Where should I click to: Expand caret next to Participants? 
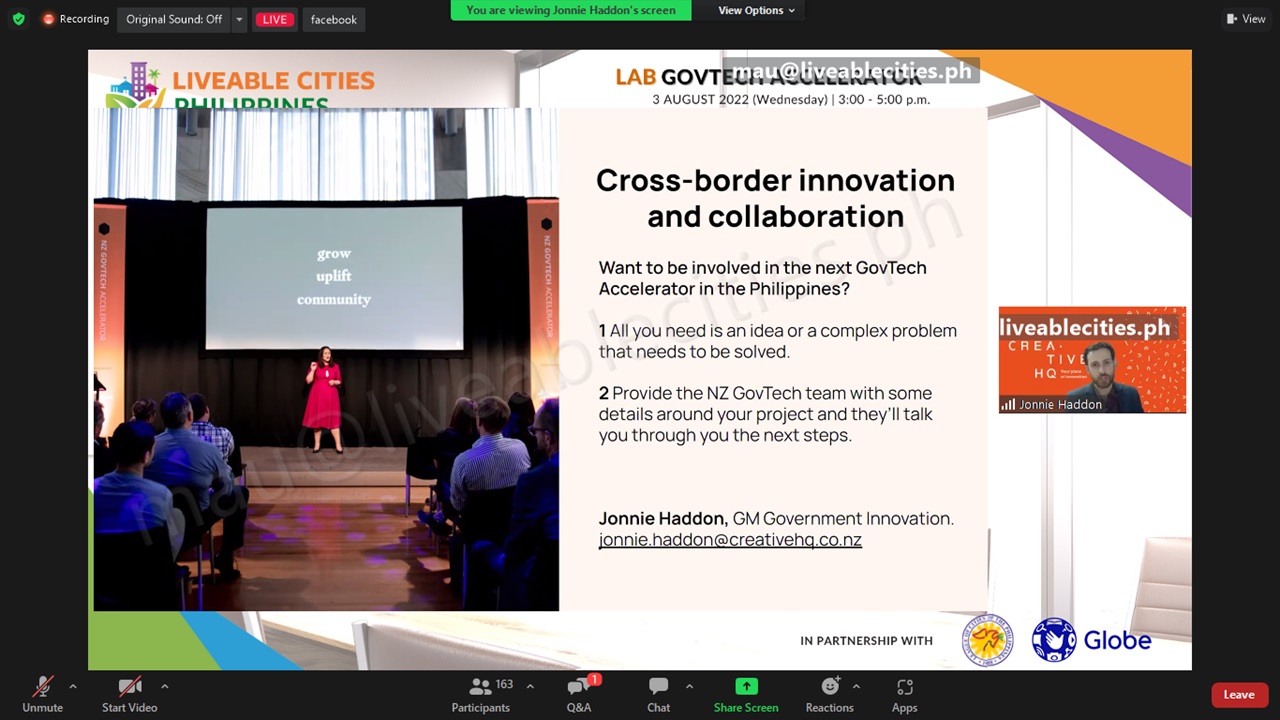click(530, 686)
